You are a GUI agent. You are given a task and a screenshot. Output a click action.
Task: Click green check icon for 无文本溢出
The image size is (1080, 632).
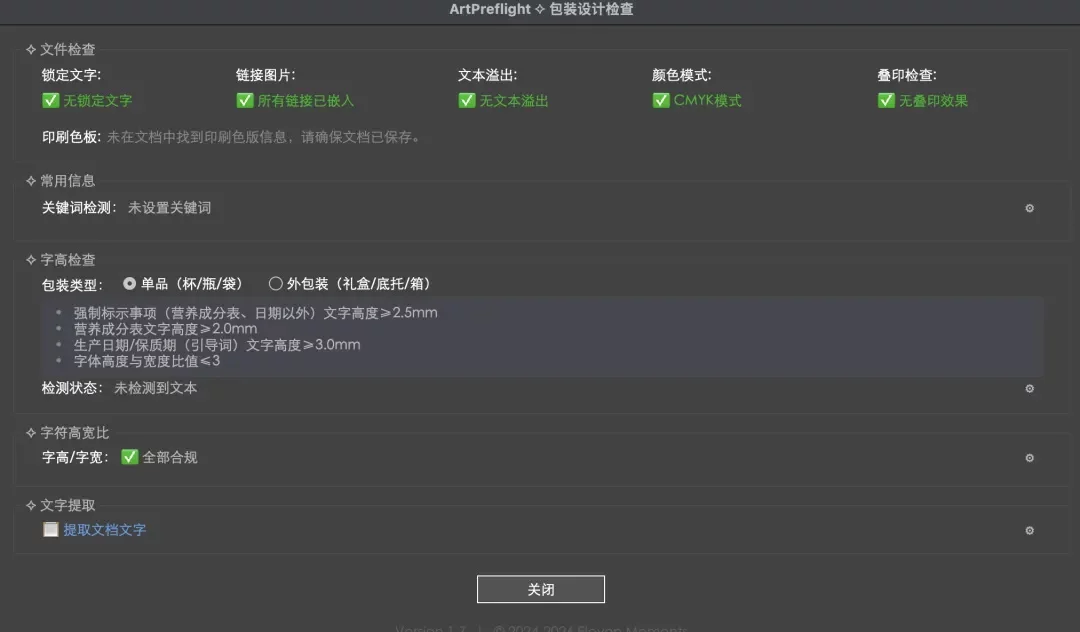coord(466,101)
